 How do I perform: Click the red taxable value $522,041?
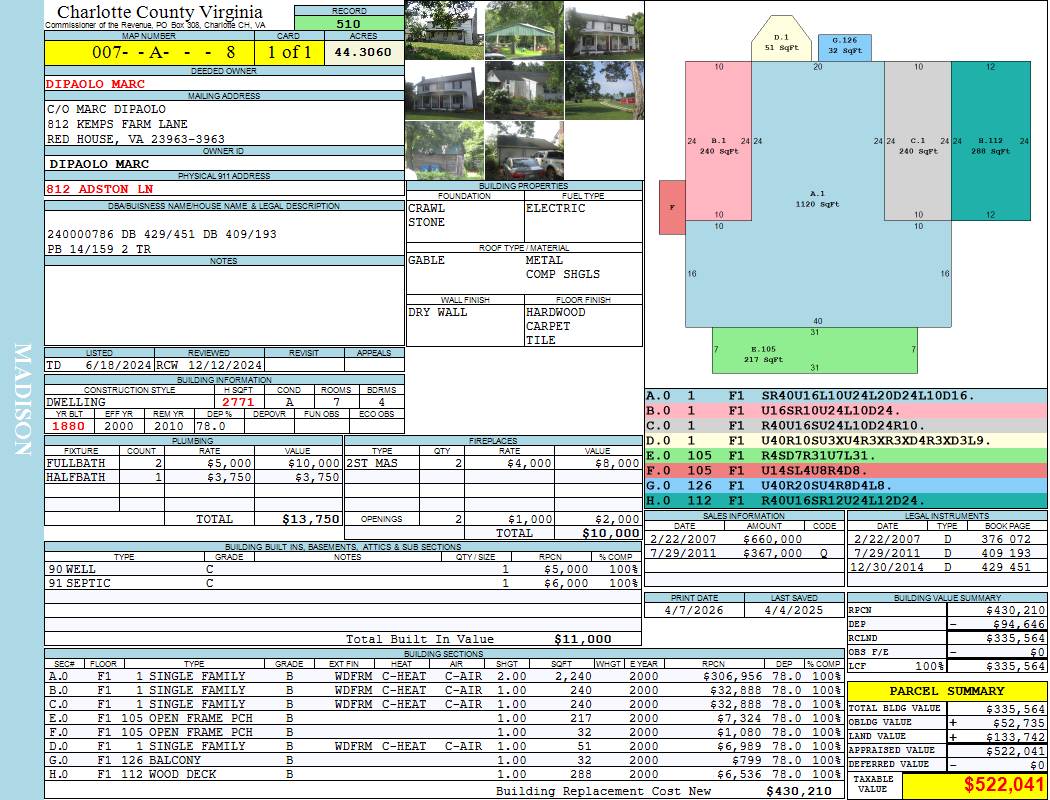point(1003,784)
